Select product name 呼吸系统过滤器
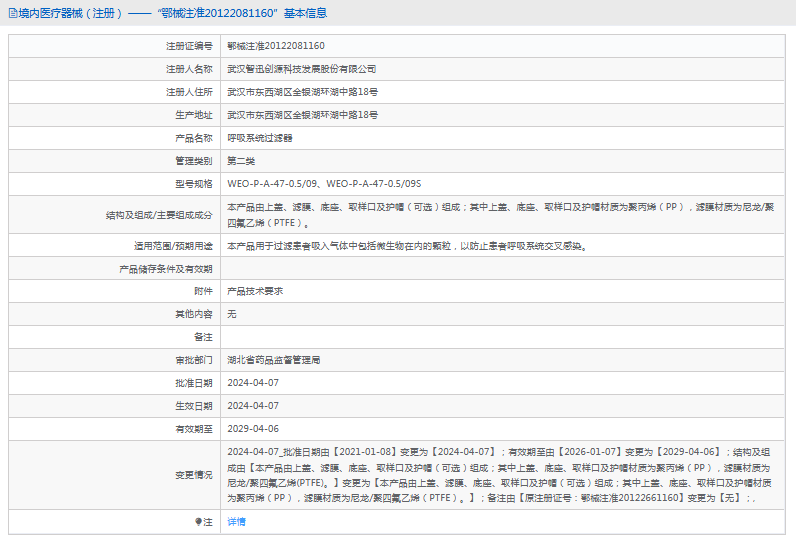This screenshot has width=796, height=543. pyautogui.click(x=259, y=138)
